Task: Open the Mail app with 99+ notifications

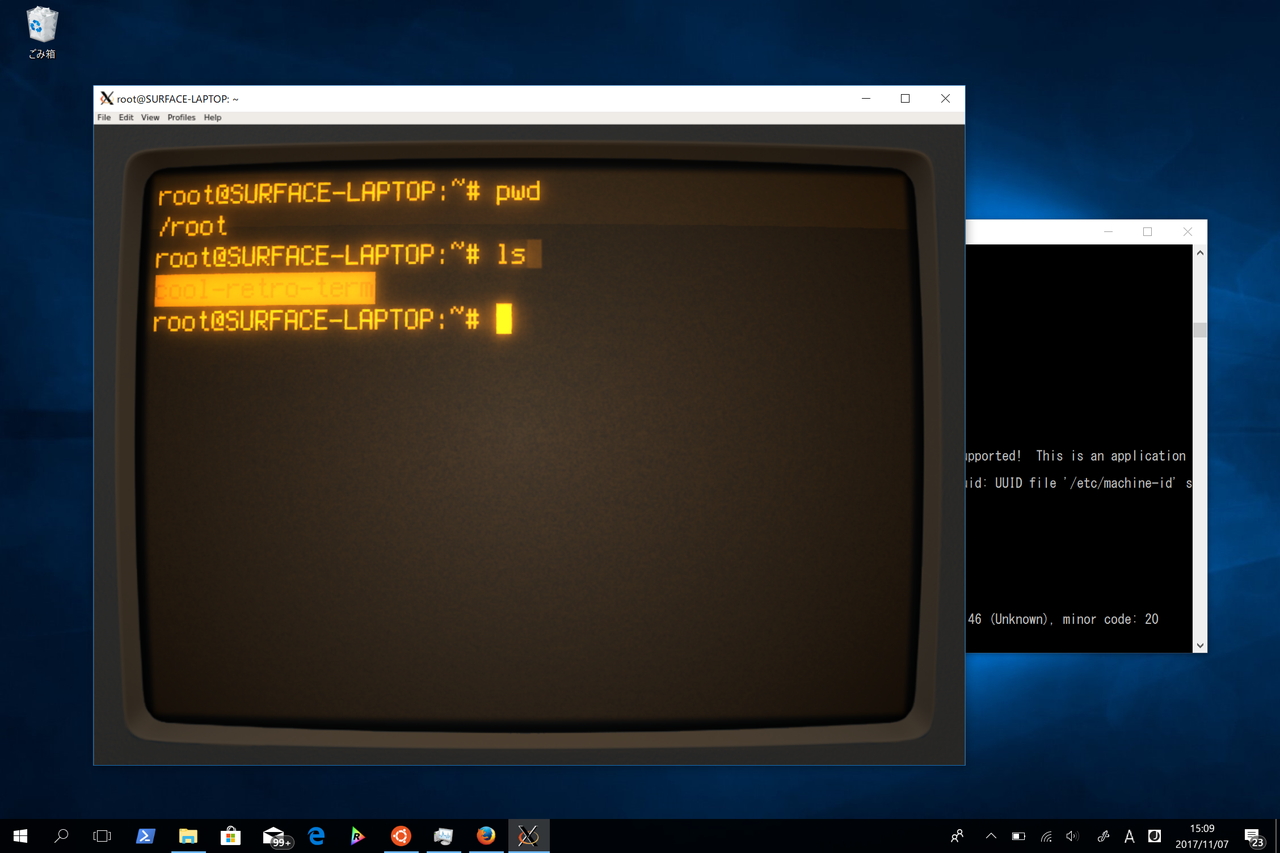Action: (x=274, y=835)
